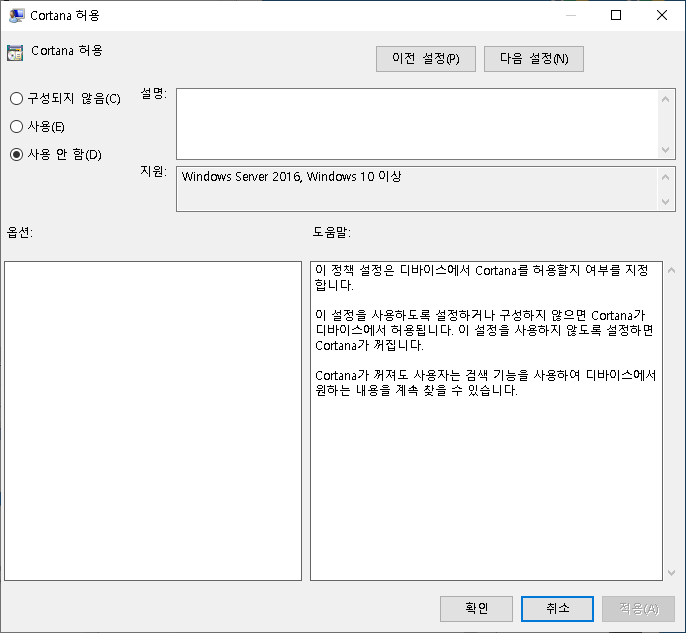This screenshot has height=633, width=686.
Task: Maximize the Cortana 허용 window
Action: tap(616, 15)
